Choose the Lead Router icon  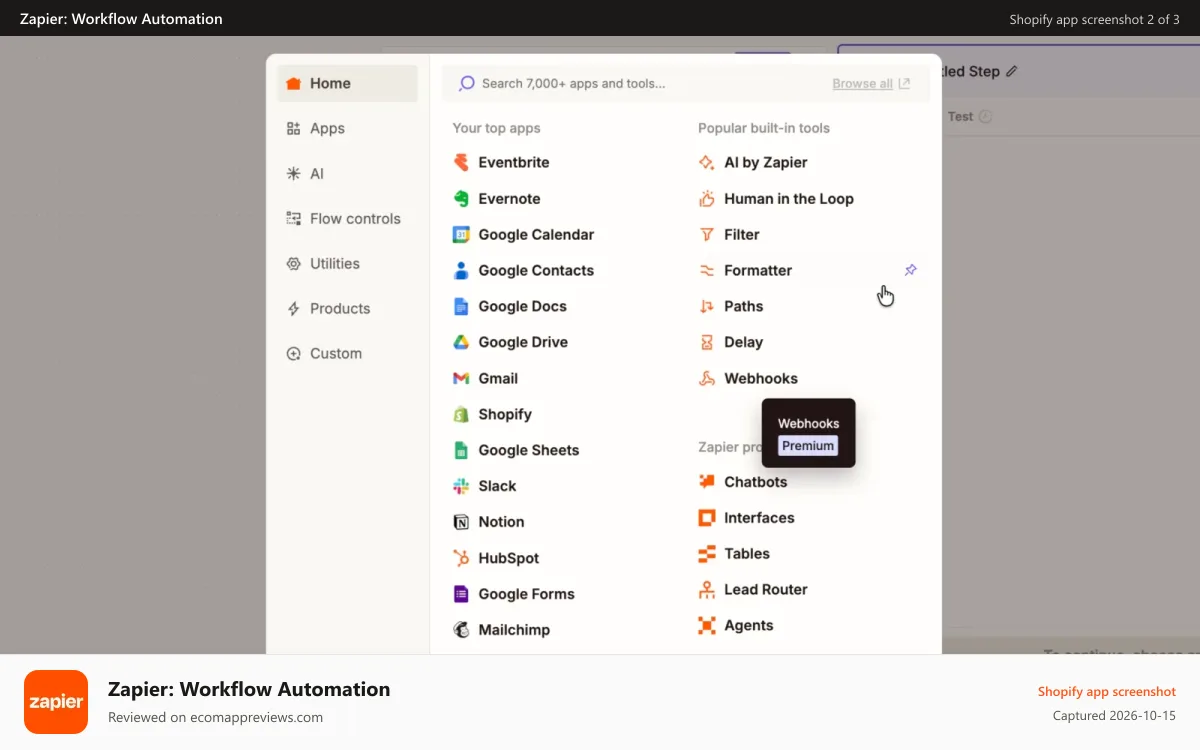[707, 590]
